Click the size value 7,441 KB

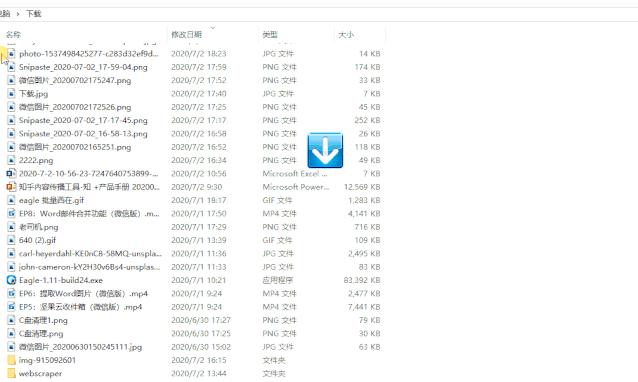[x=364, y=307]
